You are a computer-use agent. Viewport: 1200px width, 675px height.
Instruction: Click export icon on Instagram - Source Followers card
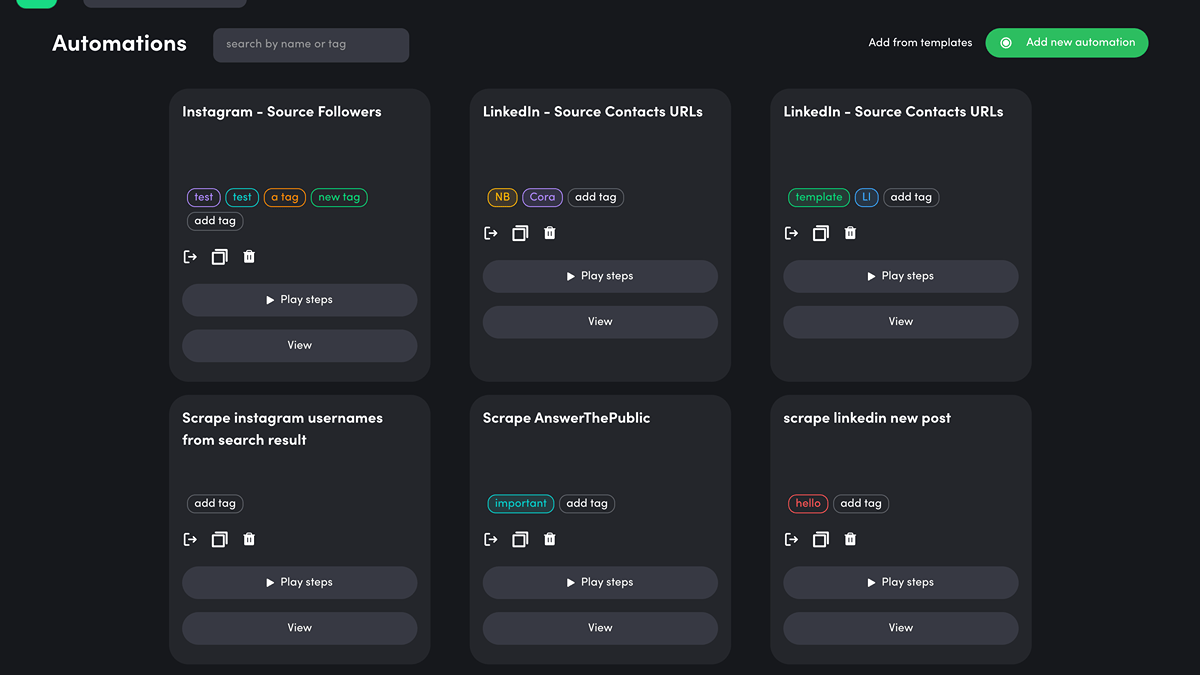tap(190, 257)
